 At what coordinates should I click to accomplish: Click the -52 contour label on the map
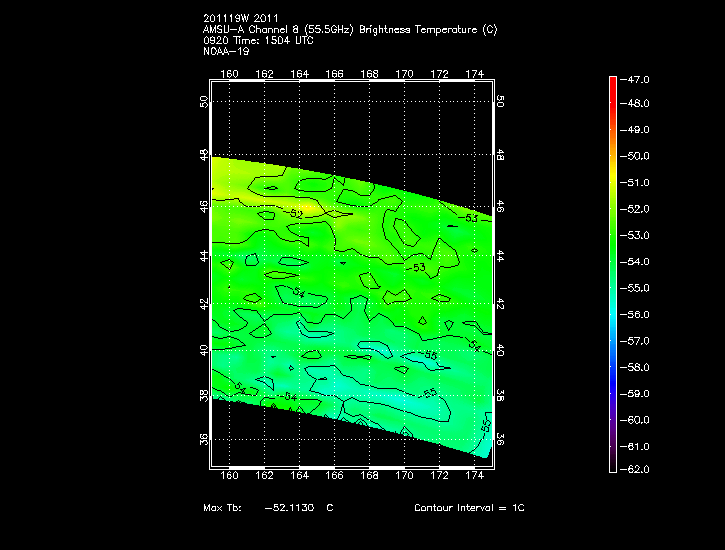tap(296, 214)
